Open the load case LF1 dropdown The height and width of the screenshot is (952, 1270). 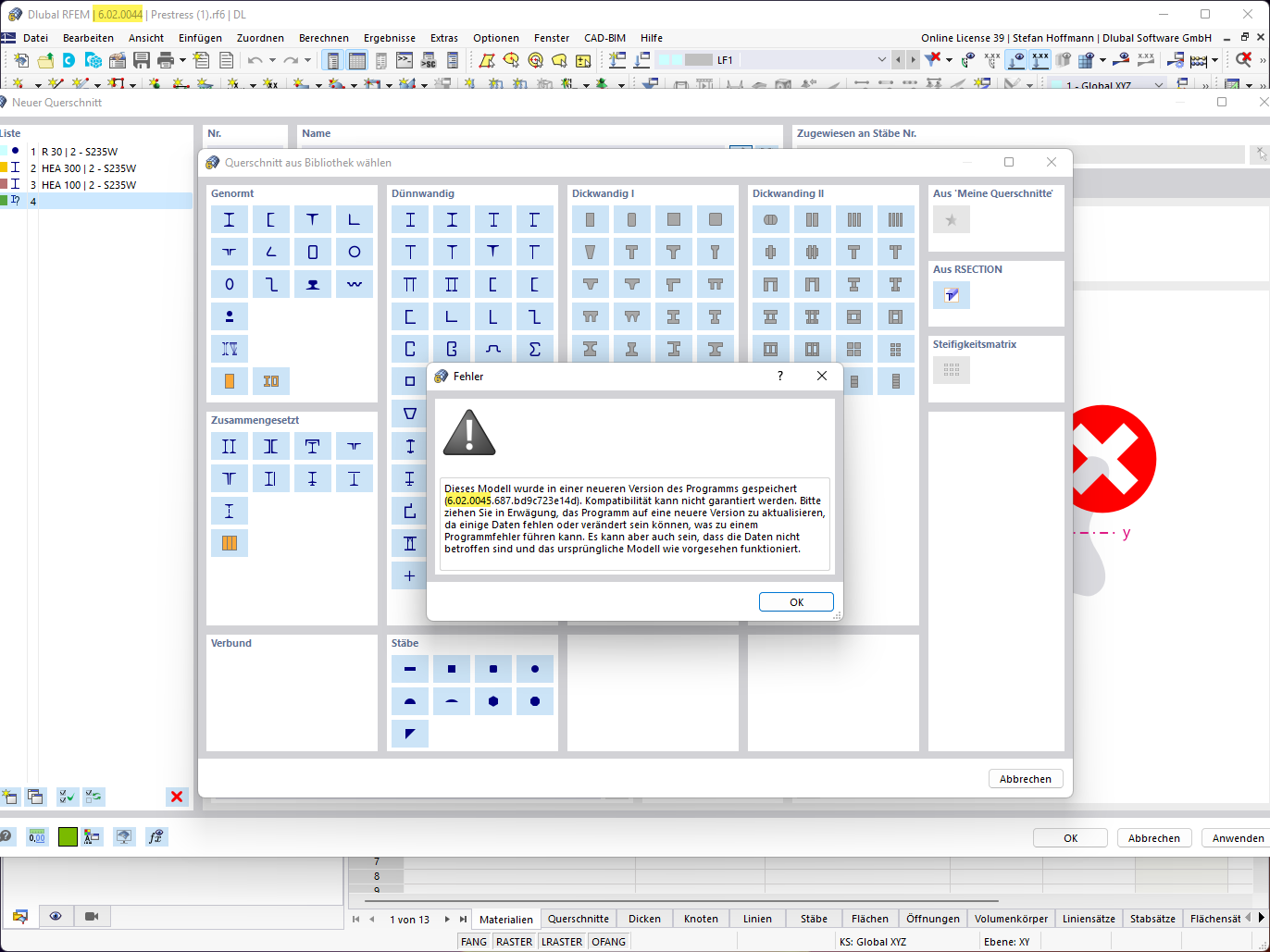coord(881,60)
